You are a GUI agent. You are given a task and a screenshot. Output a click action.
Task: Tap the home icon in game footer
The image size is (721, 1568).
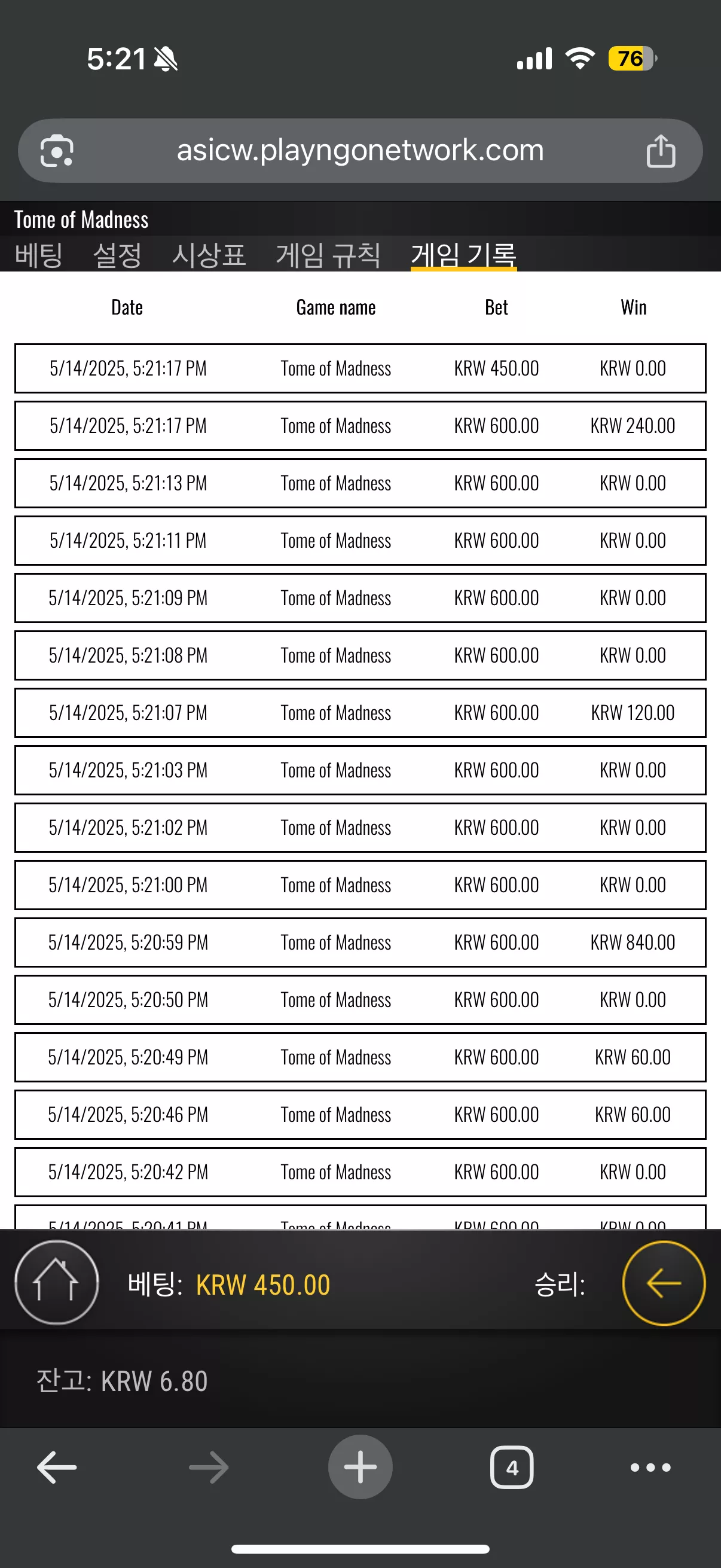coord(56,1283)
